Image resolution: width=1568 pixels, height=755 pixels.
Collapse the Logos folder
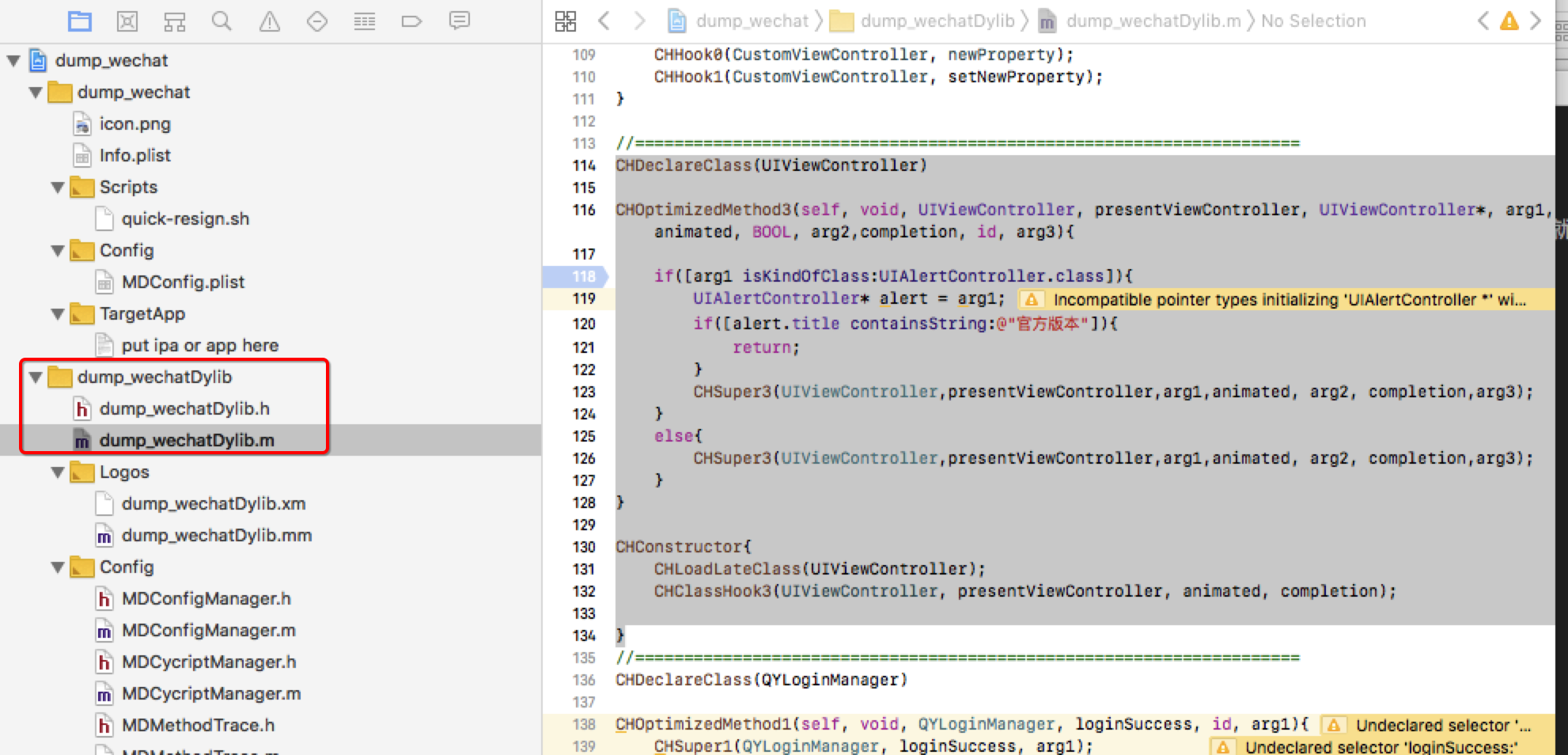58,472
